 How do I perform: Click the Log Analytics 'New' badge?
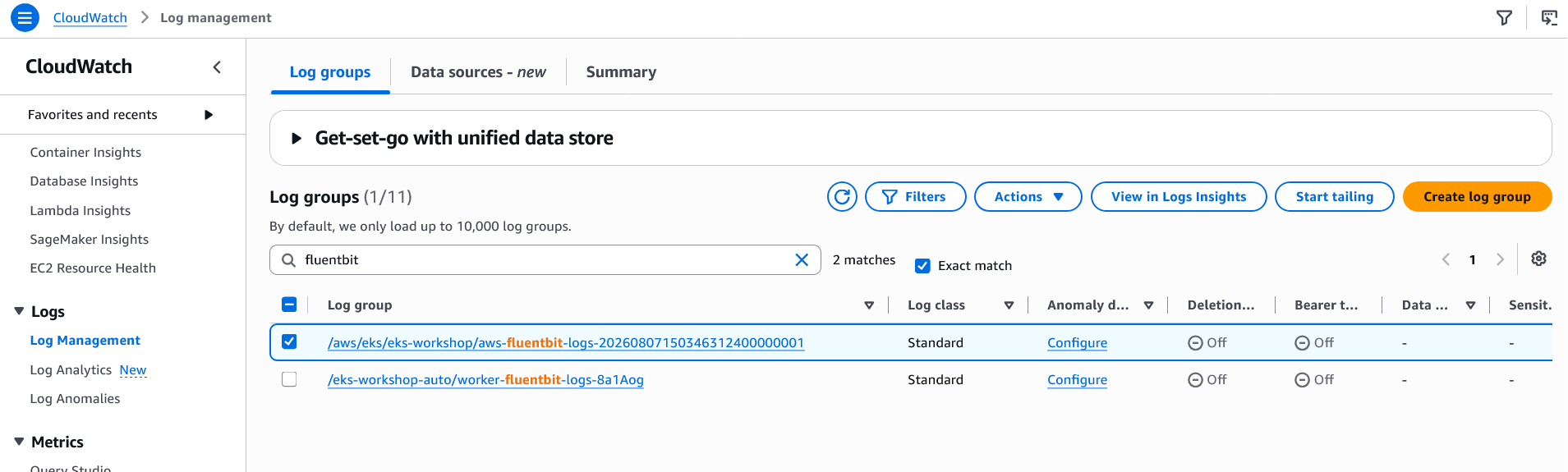(133, 370)
